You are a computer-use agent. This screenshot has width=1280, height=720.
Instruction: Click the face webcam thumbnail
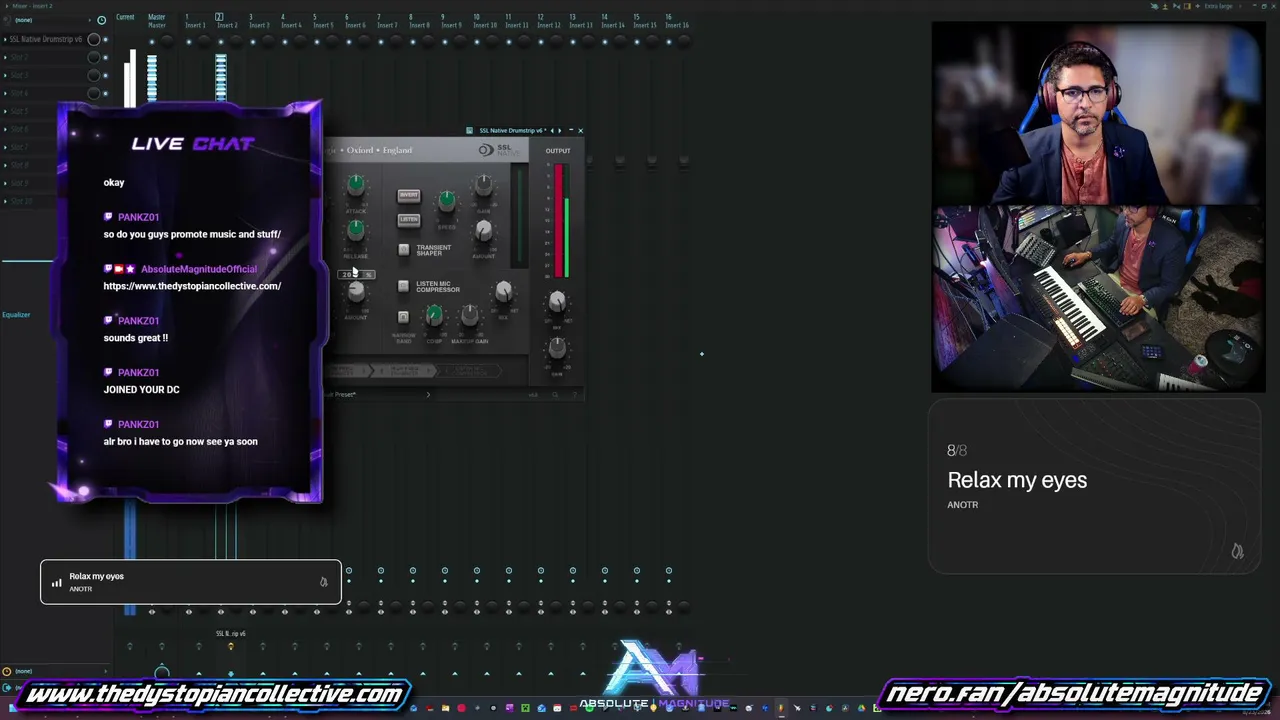click(x=1098, y=114)
